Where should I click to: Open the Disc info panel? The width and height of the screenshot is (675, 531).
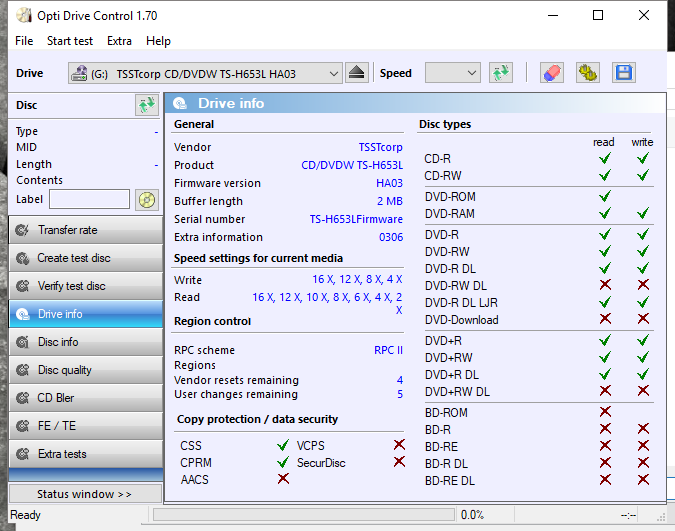86,342
